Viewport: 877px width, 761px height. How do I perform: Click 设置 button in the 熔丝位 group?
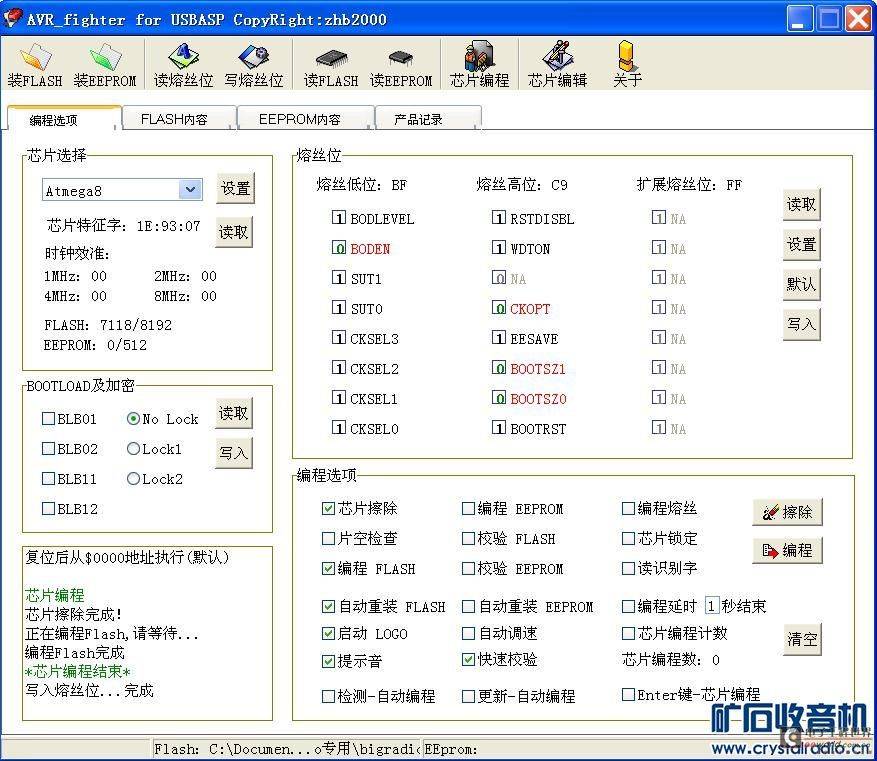pyautogui.click(x=801, y=244)
